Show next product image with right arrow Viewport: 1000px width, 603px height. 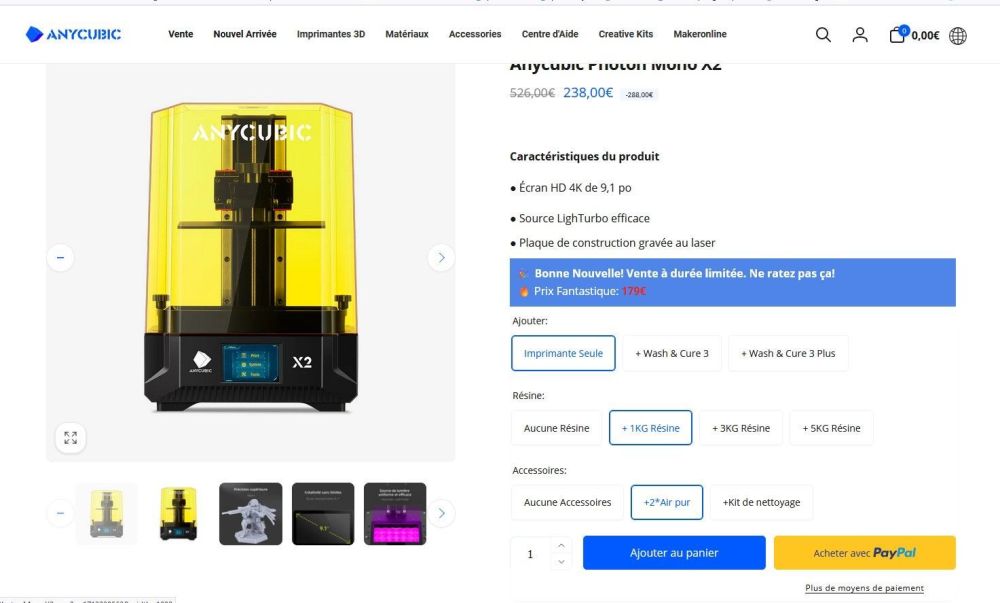(x=441, y=258)
